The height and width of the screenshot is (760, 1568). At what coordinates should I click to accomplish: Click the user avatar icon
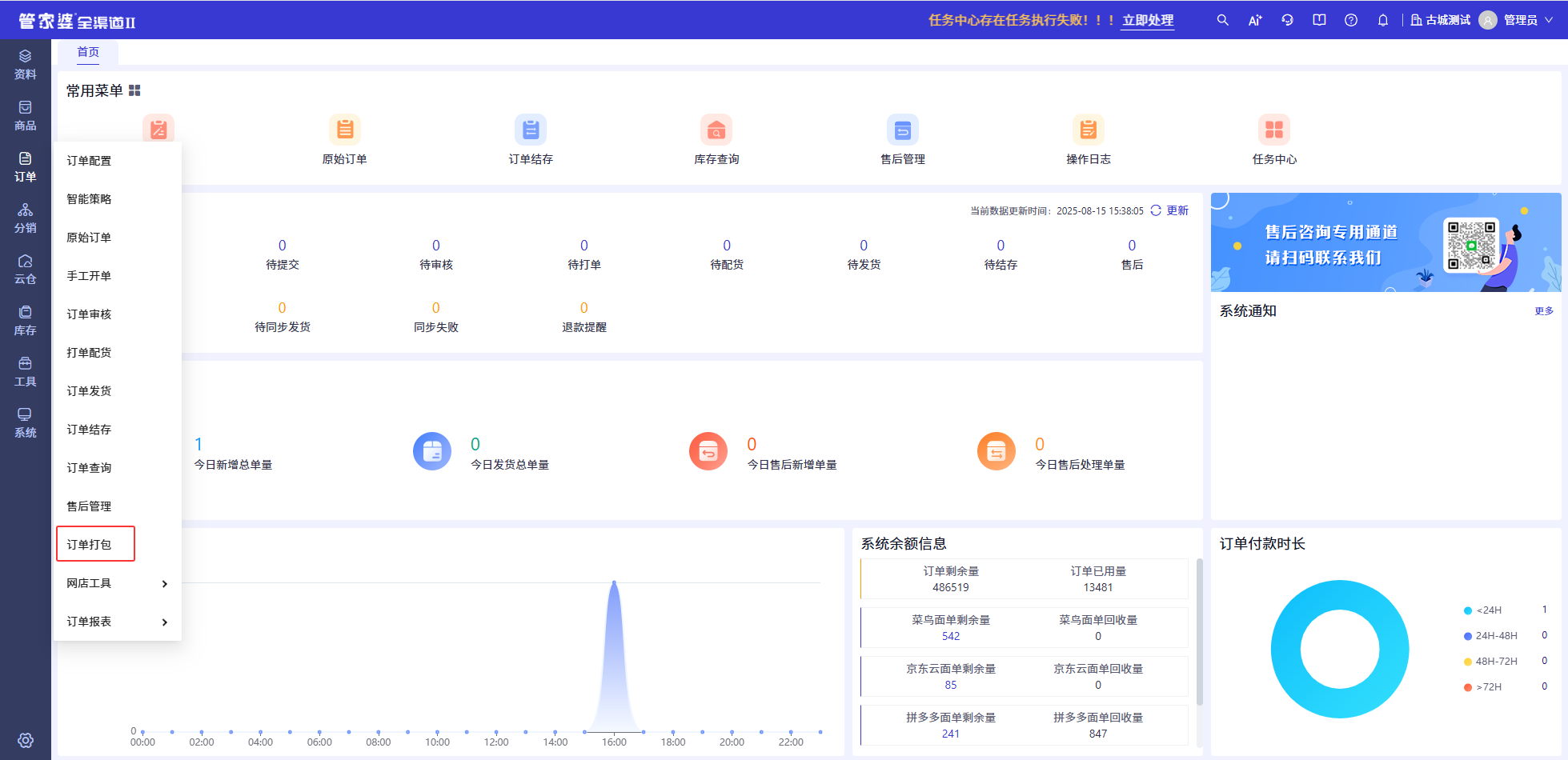1488,20
